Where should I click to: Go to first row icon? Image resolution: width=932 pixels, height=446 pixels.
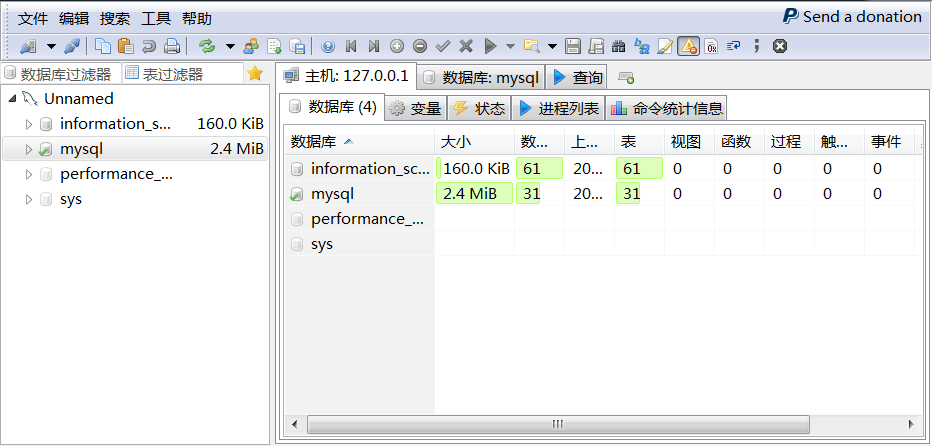pos(351,46)
